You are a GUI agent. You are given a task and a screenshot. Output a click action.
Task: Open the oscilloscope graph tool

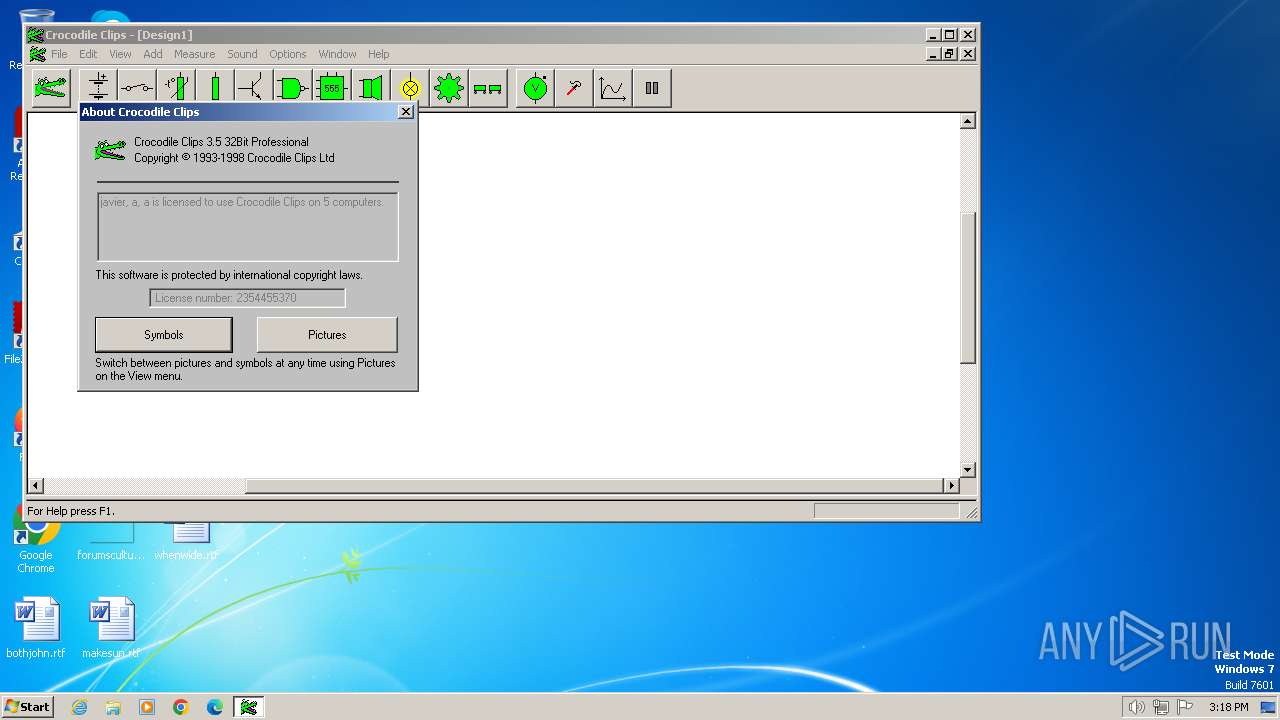click(x=613, y=88)
